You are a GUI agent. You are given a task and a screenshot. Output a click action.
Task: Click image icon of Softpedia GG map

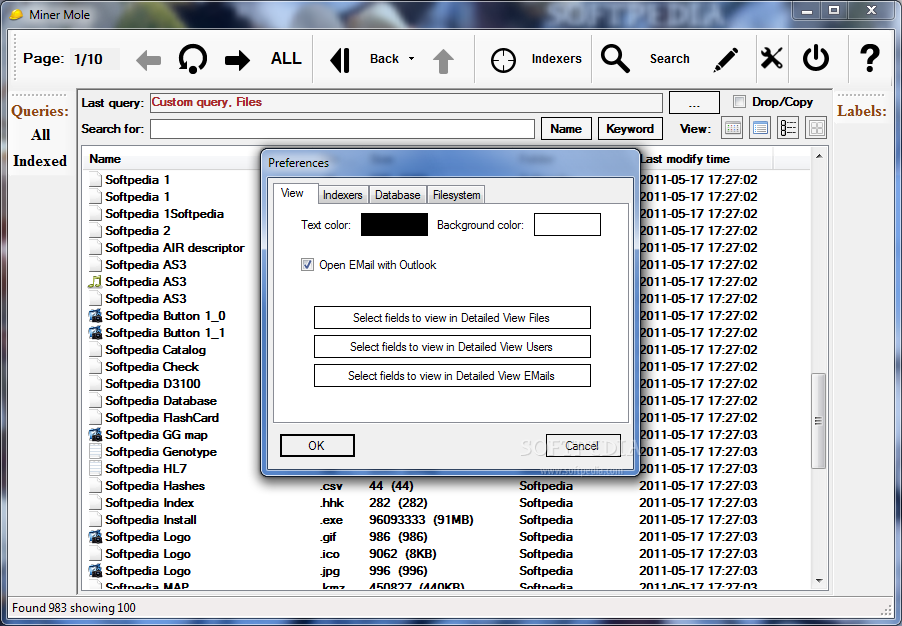coord(95,435)
